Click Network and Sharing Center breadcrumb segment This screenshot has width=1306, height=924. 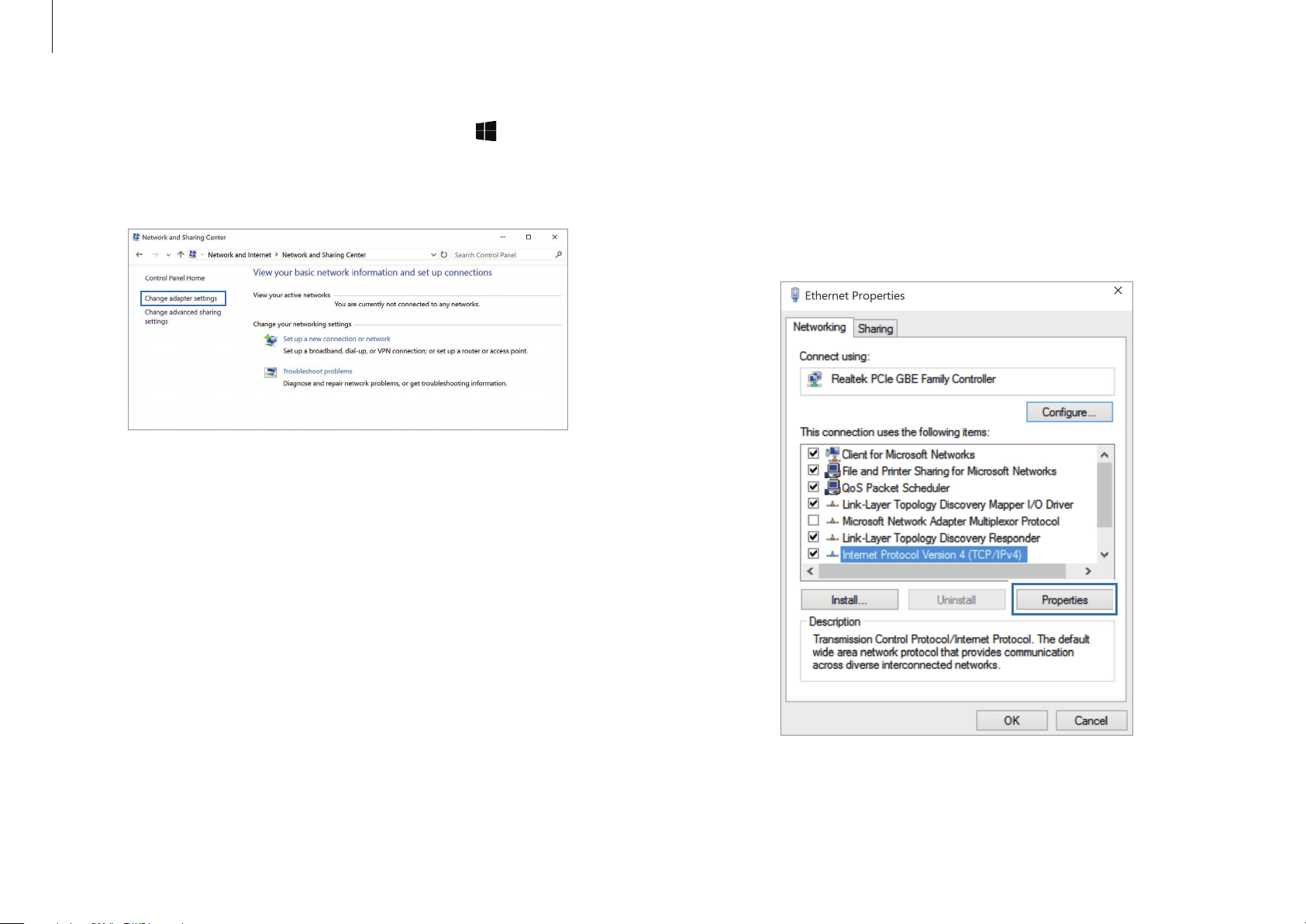[x=324, y=255]
